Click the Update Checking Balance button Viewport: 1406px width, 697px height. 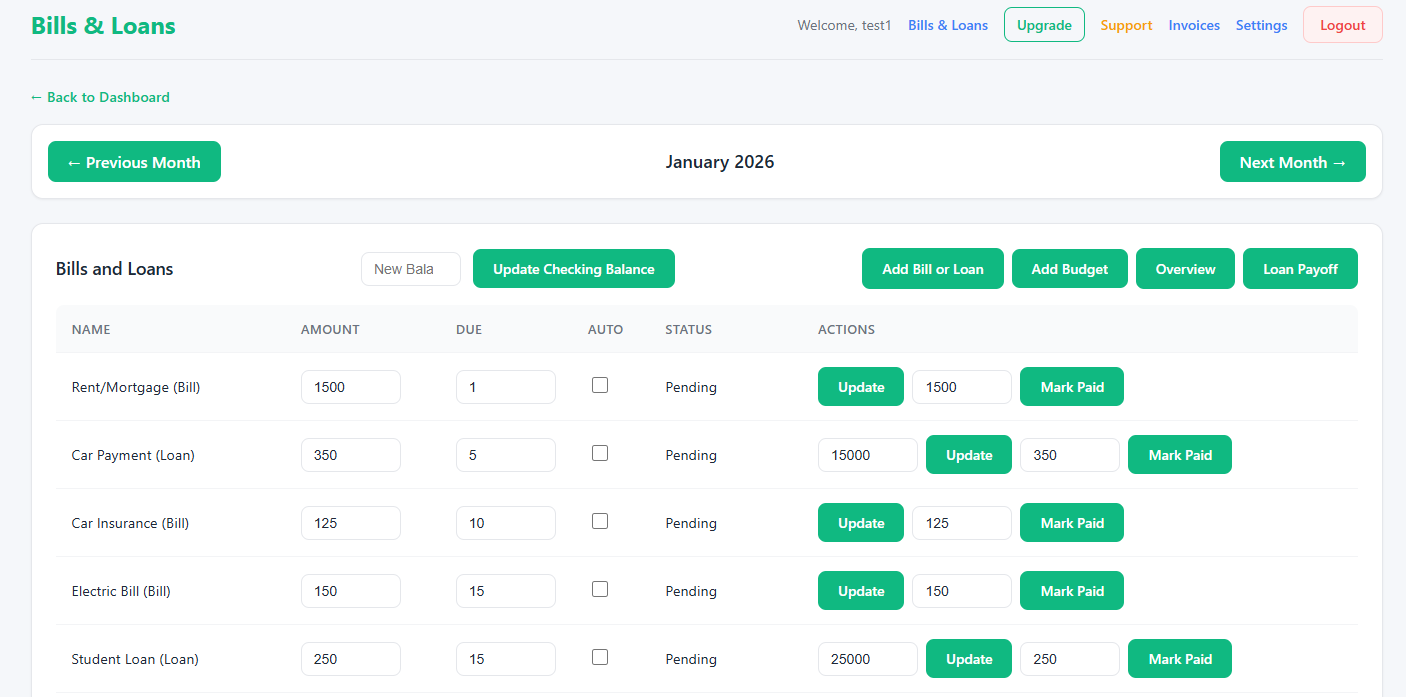[x=573, y=268]
